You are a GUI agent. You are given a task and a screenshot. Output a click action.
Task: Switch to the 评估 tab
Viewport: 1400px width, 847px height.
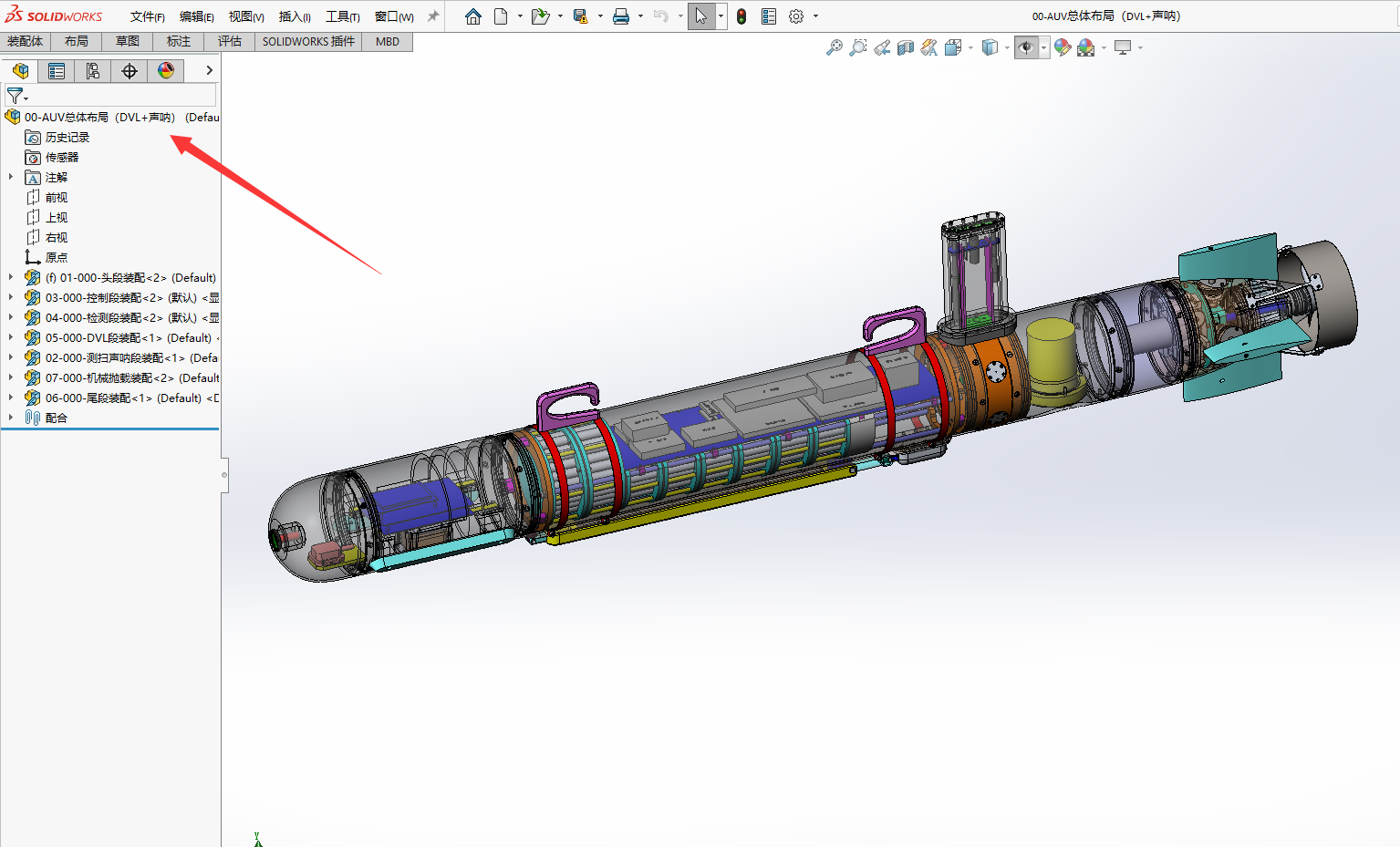coord(230,41)
